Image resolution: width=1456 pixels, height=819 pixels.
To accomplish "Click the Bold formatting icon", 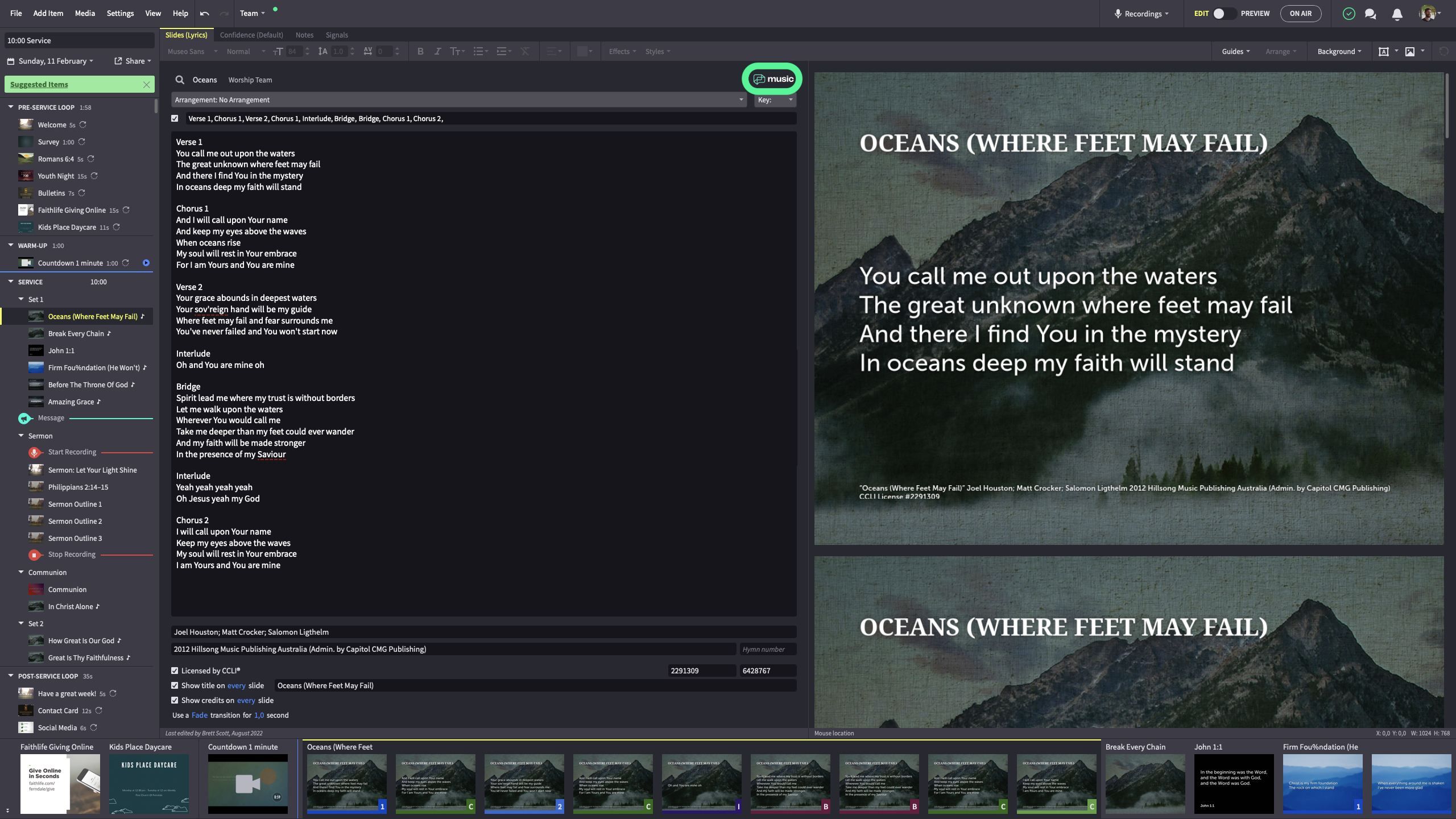I will [x=420, y=51].
